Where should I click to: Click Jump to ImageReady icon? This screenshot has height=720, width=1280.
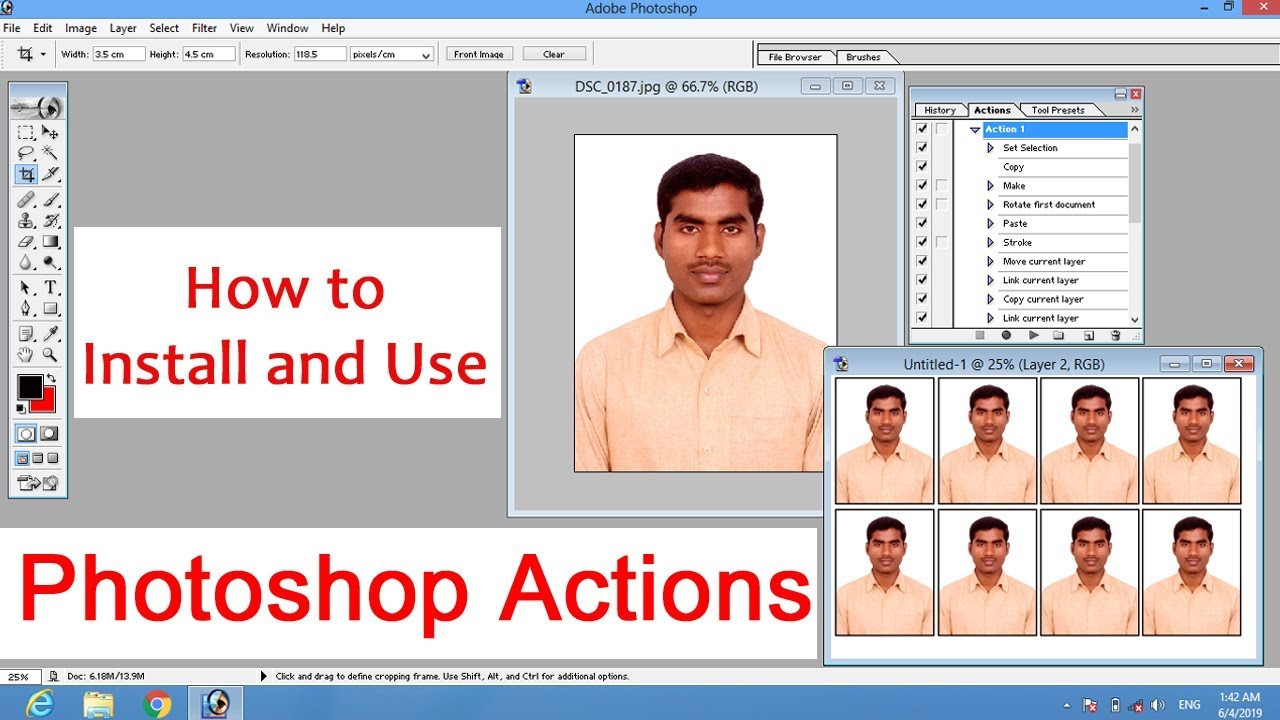38,484
